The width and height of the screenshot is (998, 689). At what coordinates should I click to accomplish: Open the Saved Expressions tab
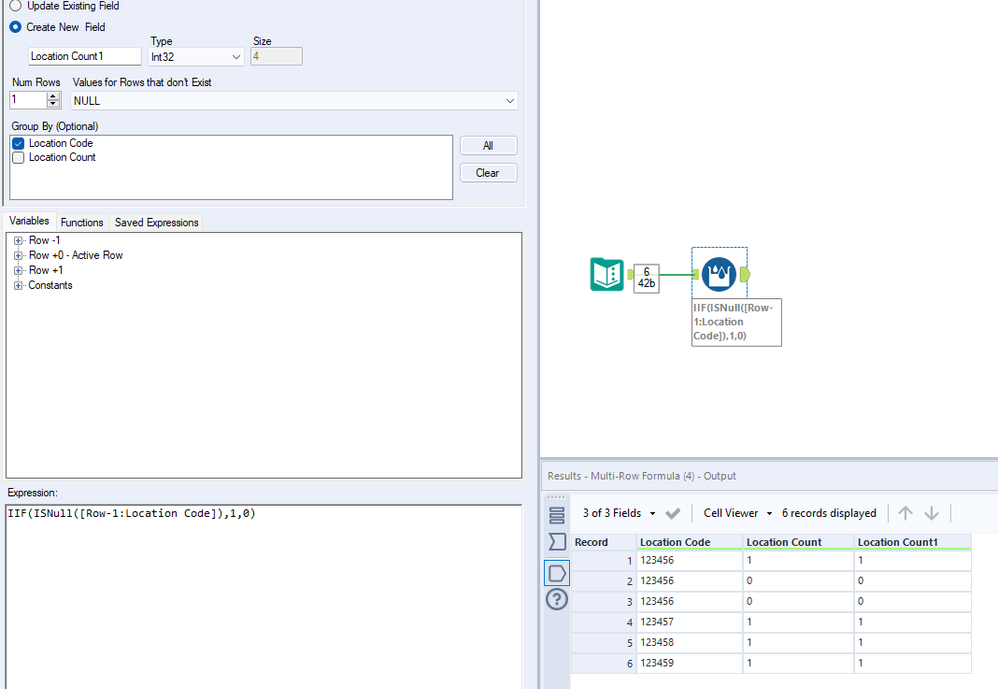(x=156, y=222)
